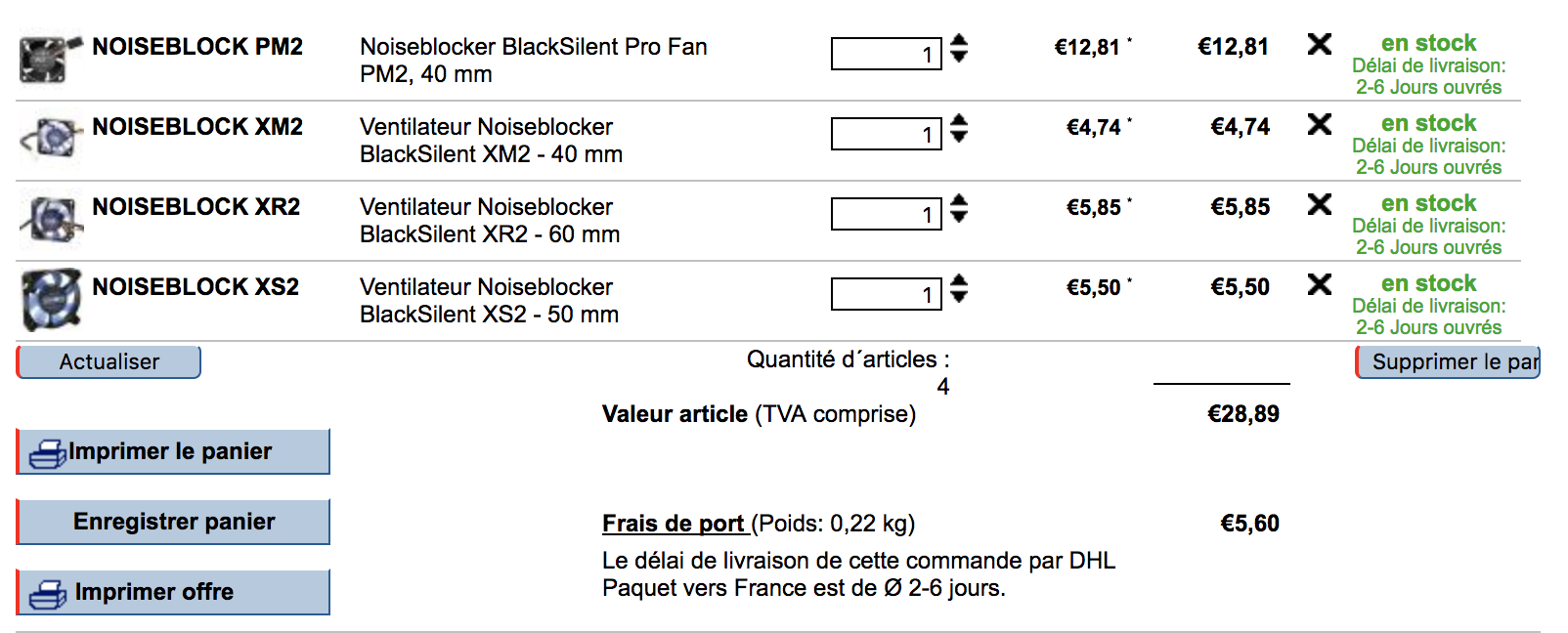Remove NOISEBLOCK XR2 using its X icon
This screenshot has width=1568, height=633.
click(x=1319, y=204)
